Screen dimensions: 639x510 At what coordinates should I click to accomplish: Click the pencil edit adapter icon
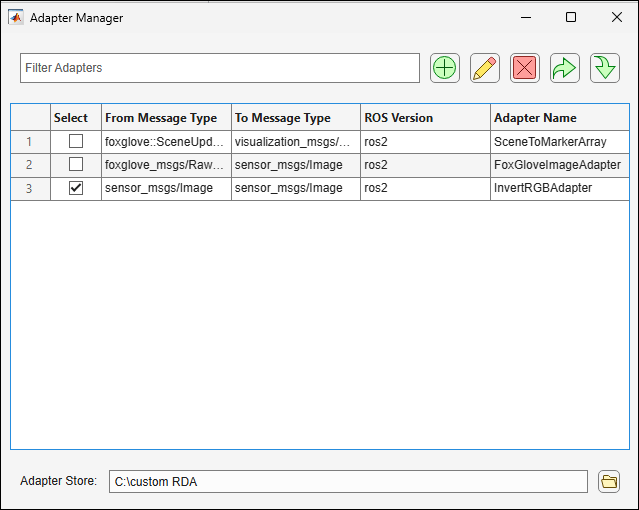[485, 68]
